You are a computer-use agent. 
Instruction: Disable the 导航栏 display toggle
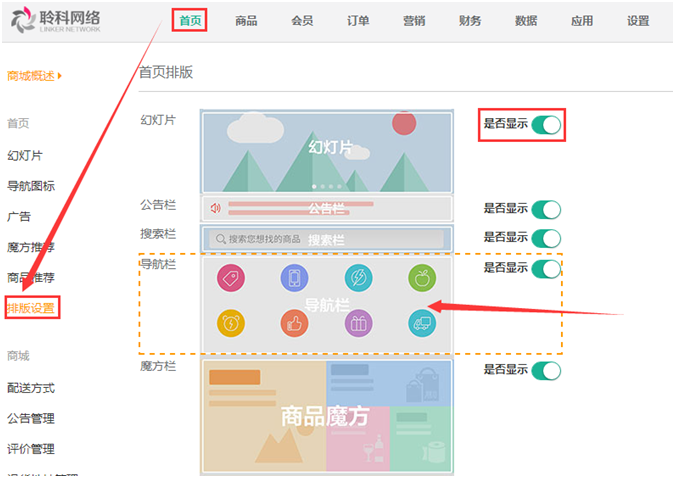click(545, 269)
